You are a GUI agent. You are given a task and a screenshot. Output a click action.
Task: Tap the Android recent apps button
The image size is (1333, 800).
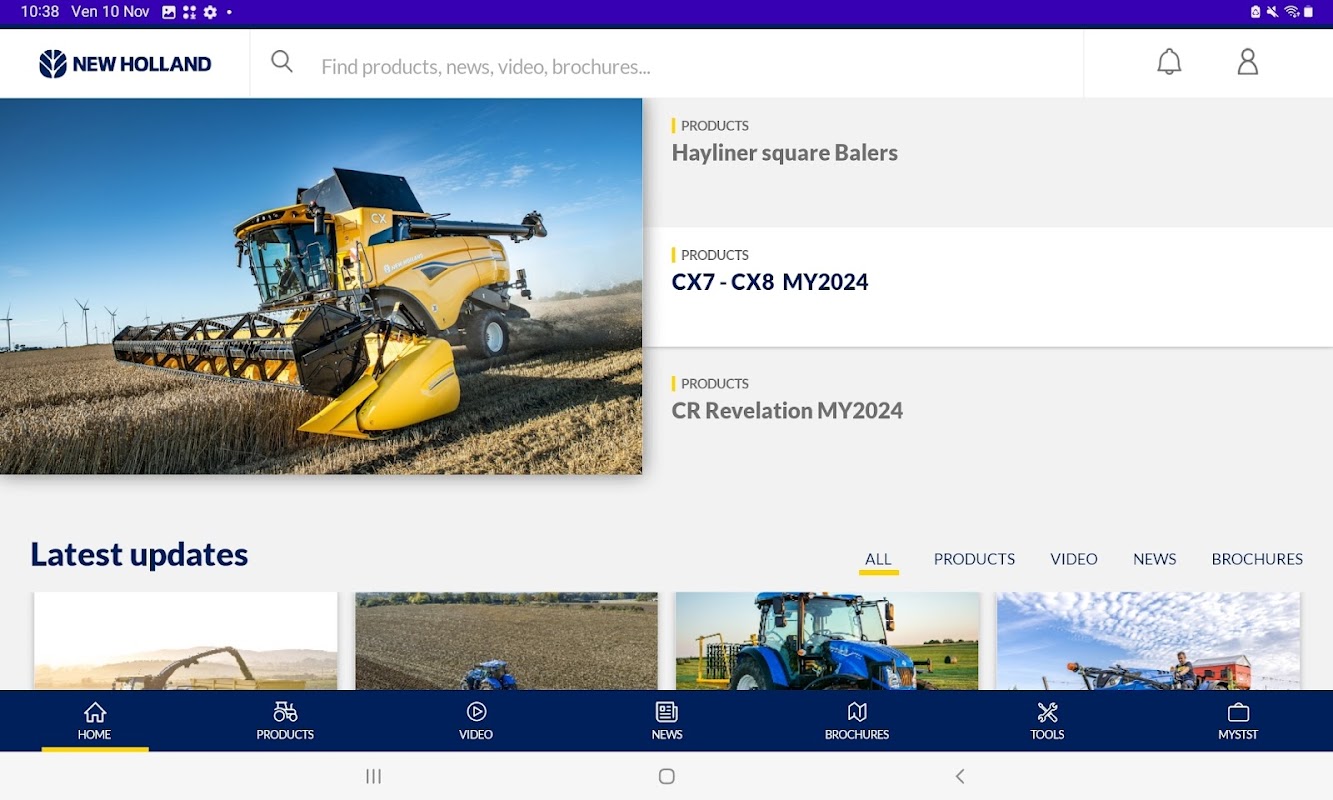coord(374,776)
